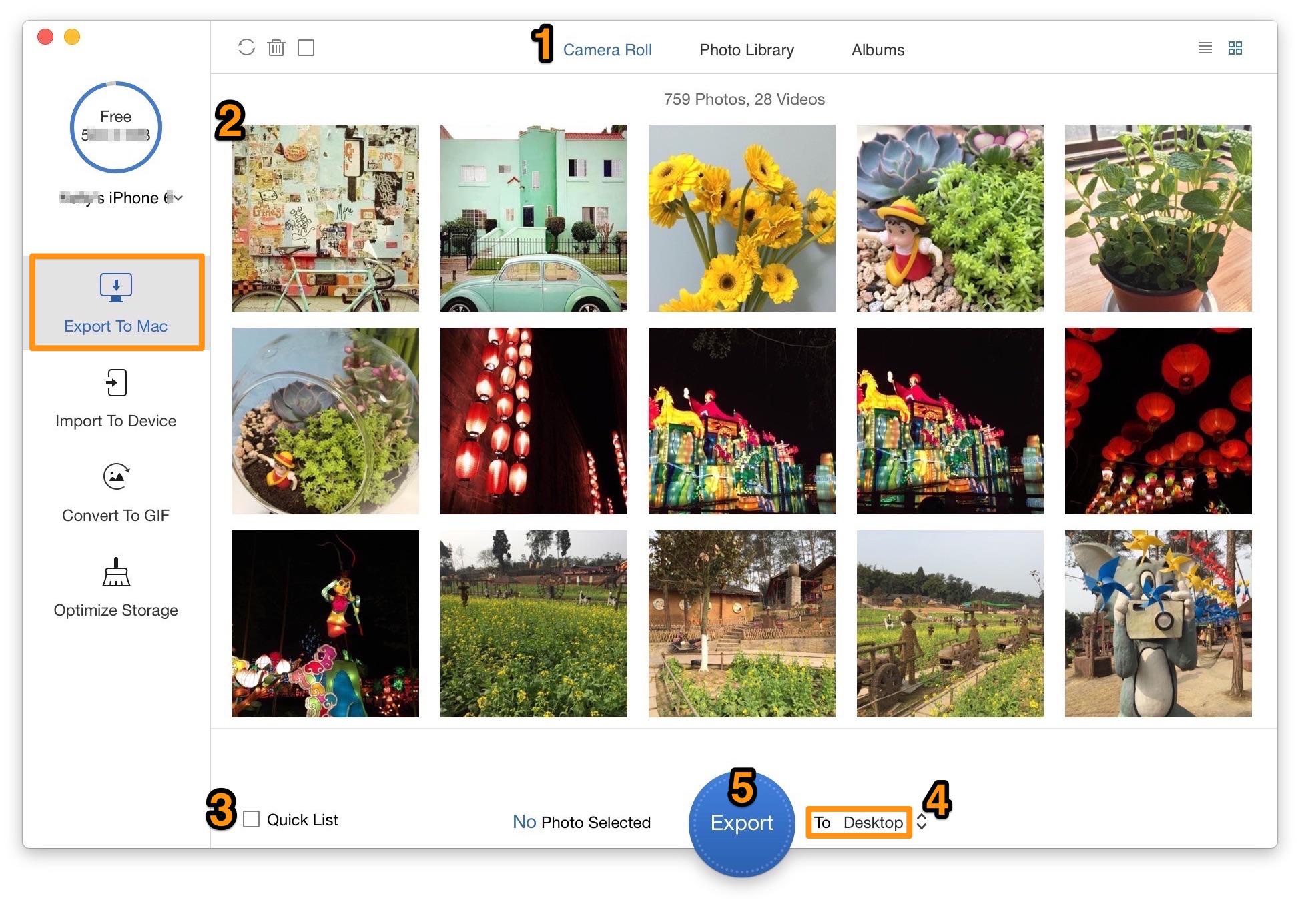Open Import To Device in sidebar
This screenshot has height=924, width=1300.
tap(115, 400)
